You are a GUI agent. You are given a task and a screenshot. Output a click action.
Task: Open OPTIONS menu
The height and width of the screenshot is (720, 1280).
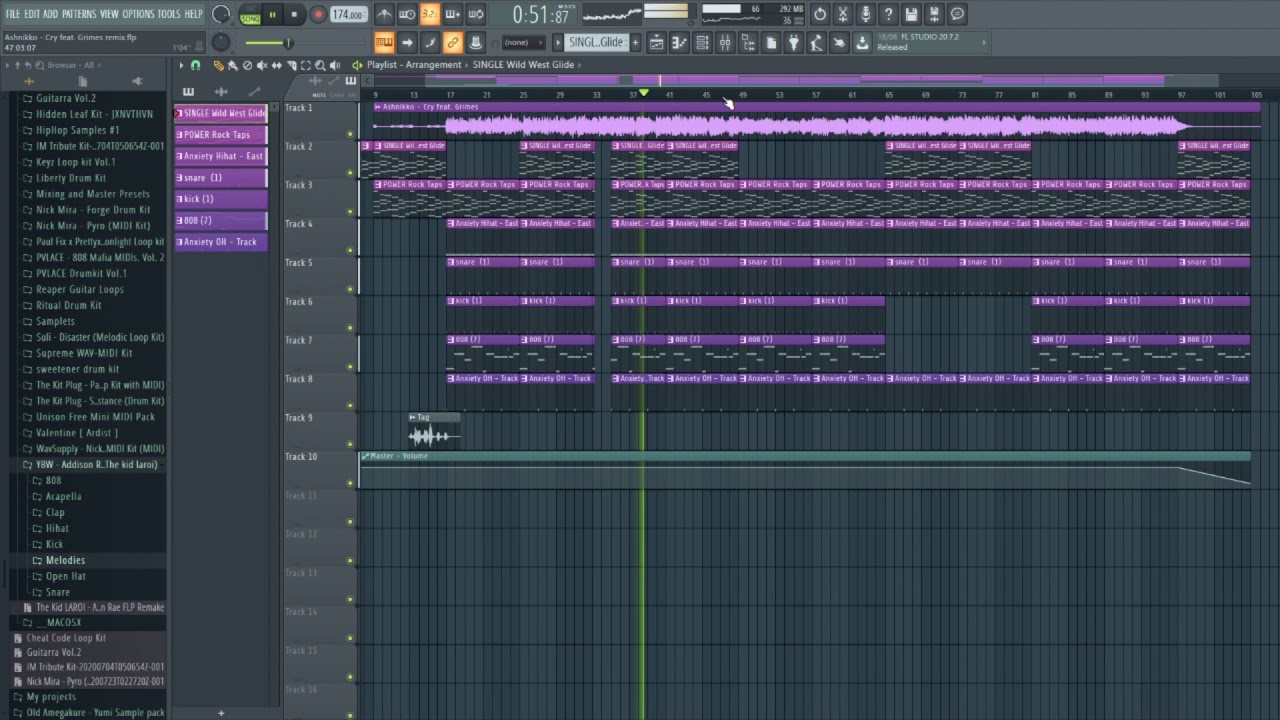(138, 14)
